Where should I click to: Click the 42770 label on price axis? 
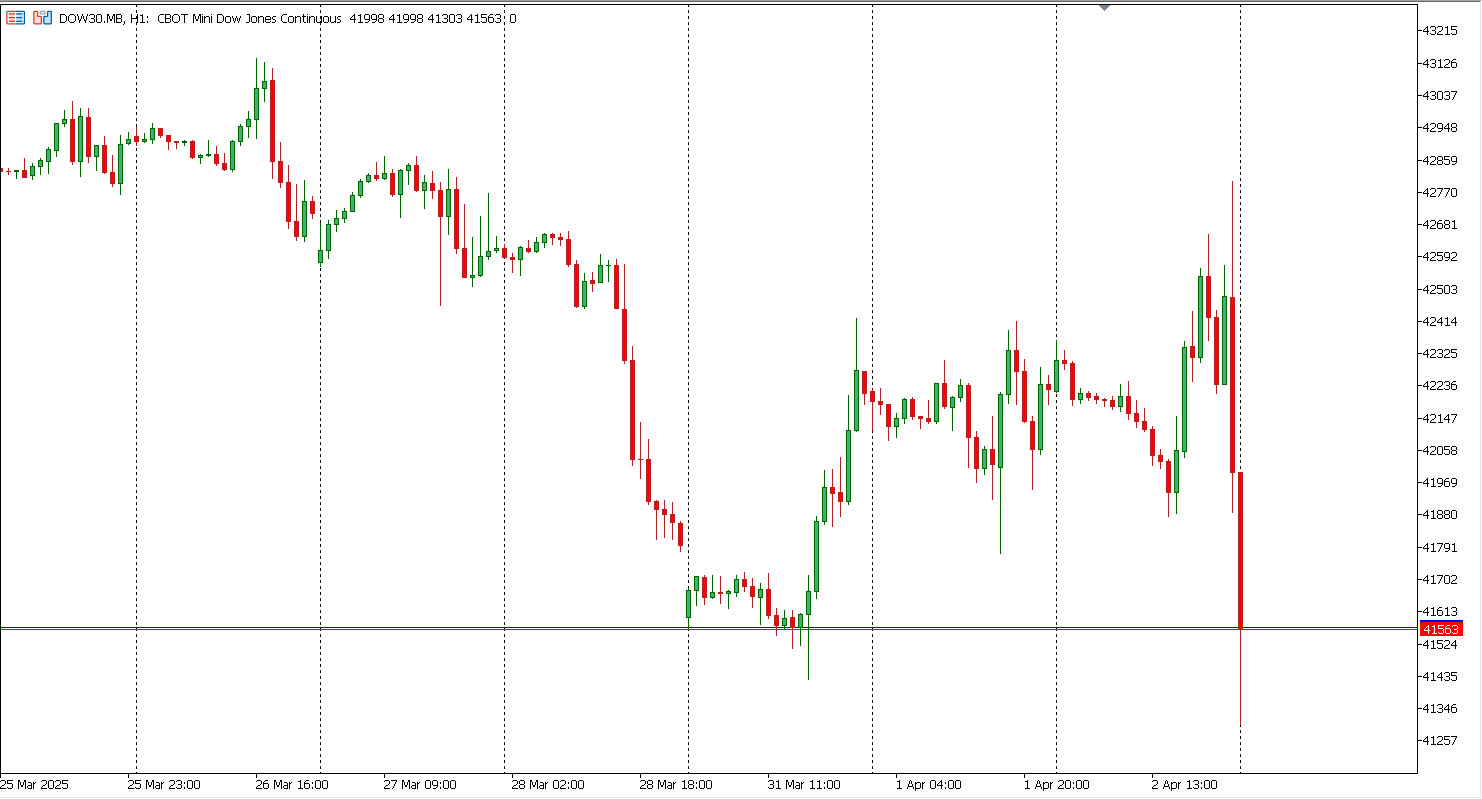(1441, 192)
